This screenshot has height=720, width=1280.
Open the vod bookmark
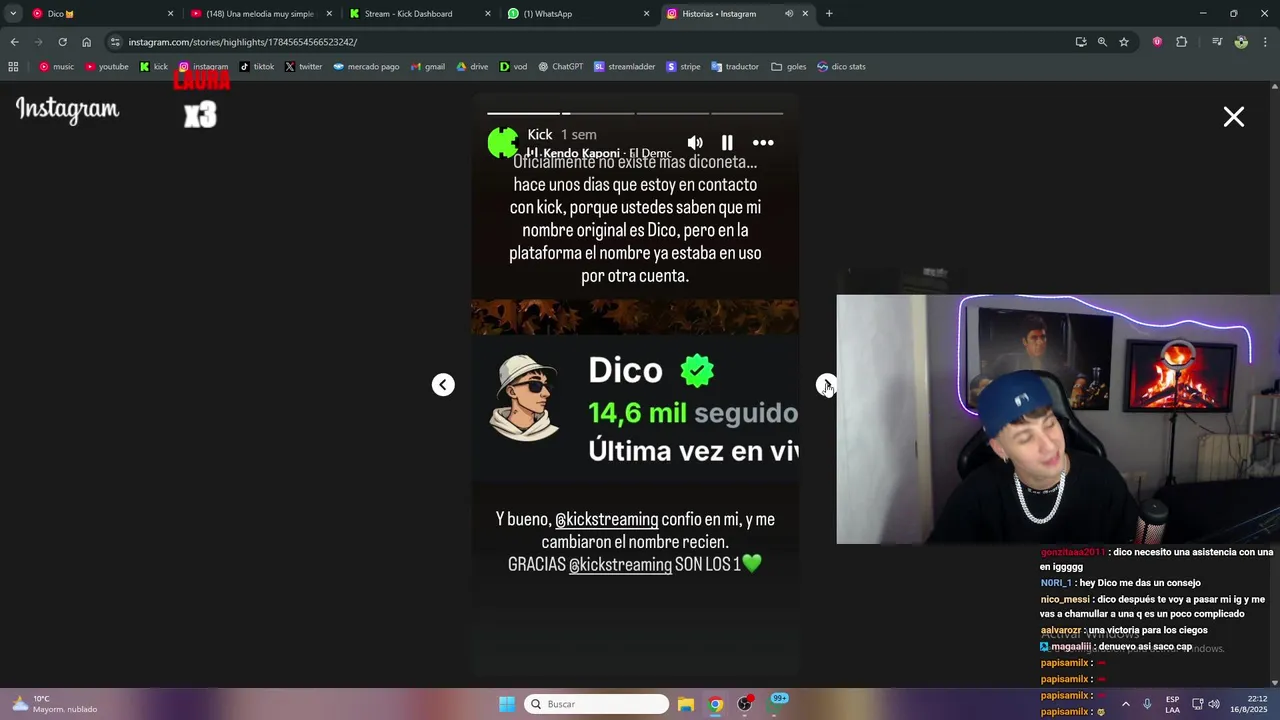(514, 67)
